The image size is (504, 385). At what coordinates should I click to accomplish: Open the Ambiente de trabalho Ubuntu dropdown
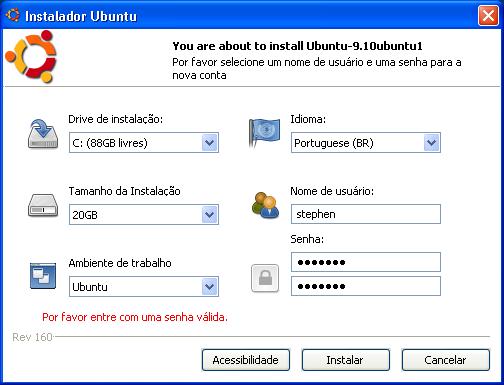(144, 287)
